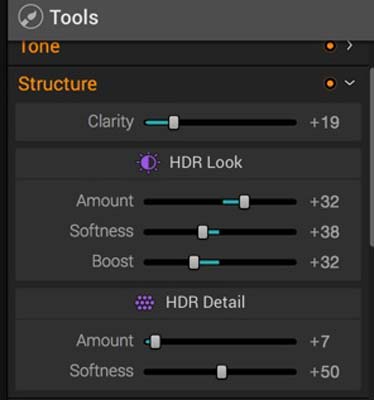Click the panel's vertical scrollbar
374x400 pixels.
pyautogui.click(x=372, y=157)
